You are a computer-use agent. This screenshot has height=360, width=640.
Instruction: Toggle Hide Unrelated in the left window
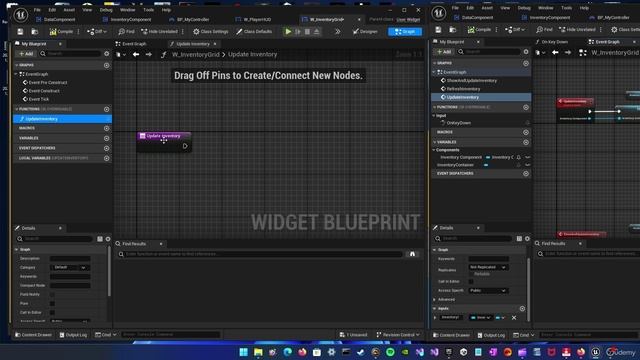coord(159,31)
